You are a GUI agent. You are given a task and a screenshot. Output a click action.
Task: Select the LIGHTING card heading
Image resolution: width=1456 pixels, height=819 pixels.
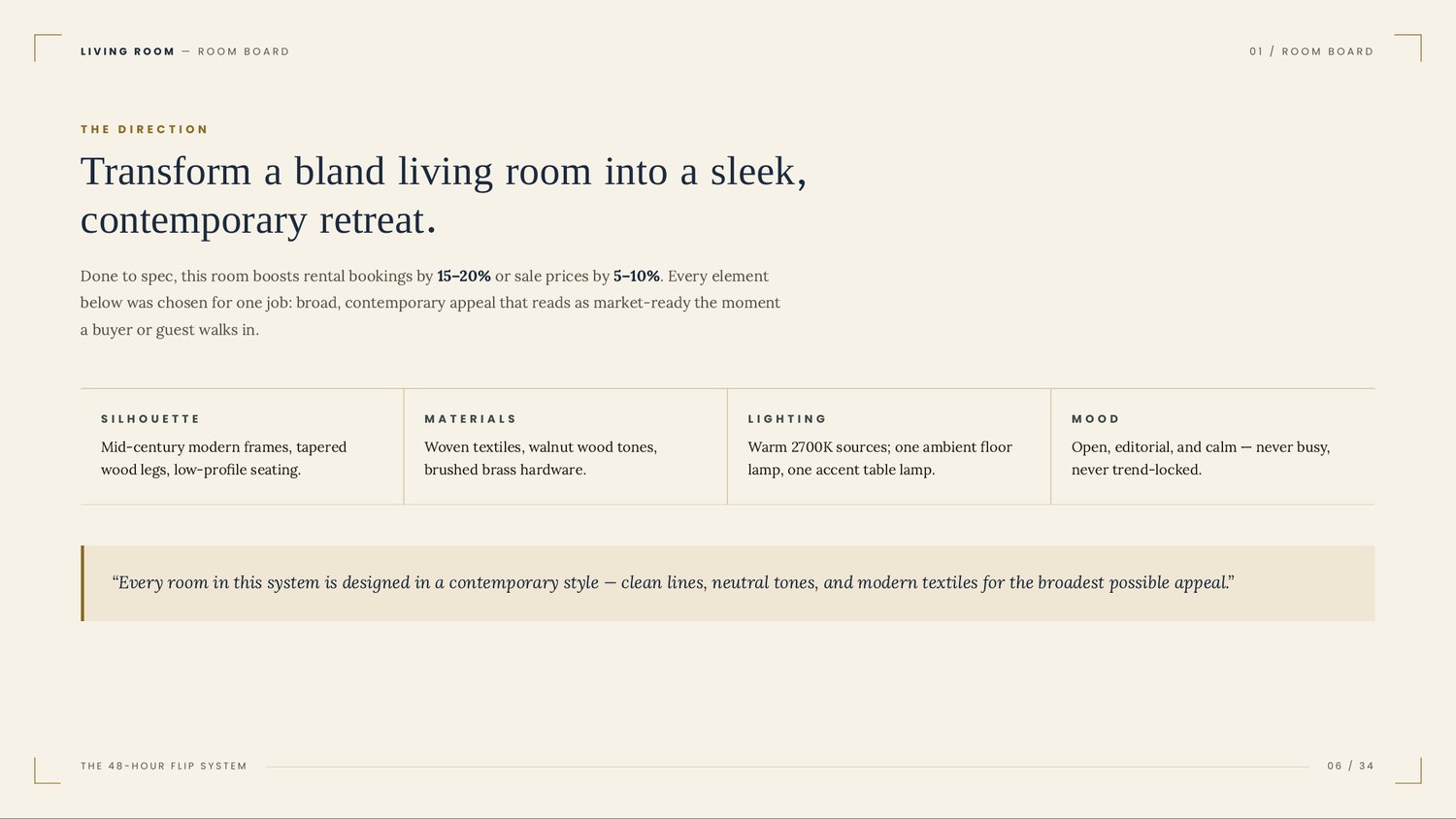[x=787, y=419]
